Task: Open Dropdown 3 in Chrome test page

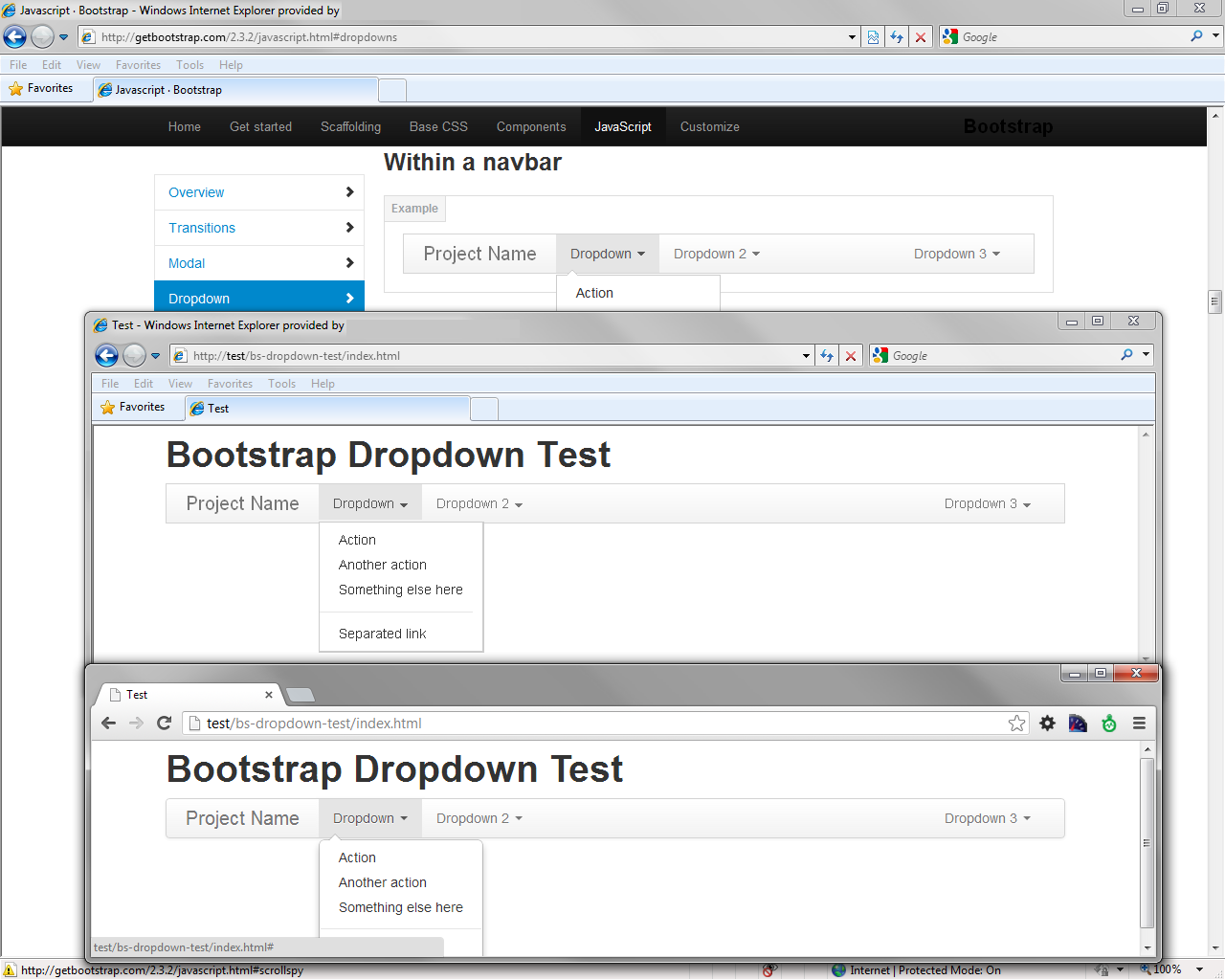Action: coord(988,818)
